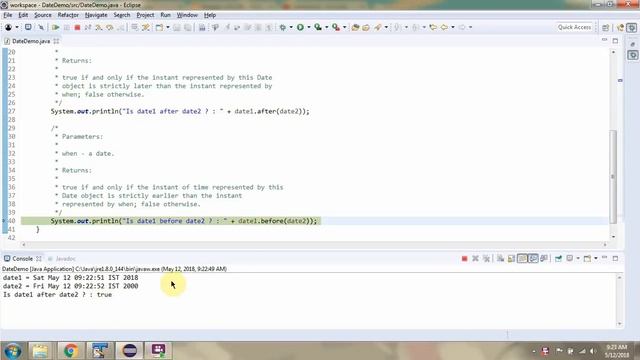The width and height of the screenshot is (640, 360).
Task: Open the Refactor menu
Action: (68, 15)
